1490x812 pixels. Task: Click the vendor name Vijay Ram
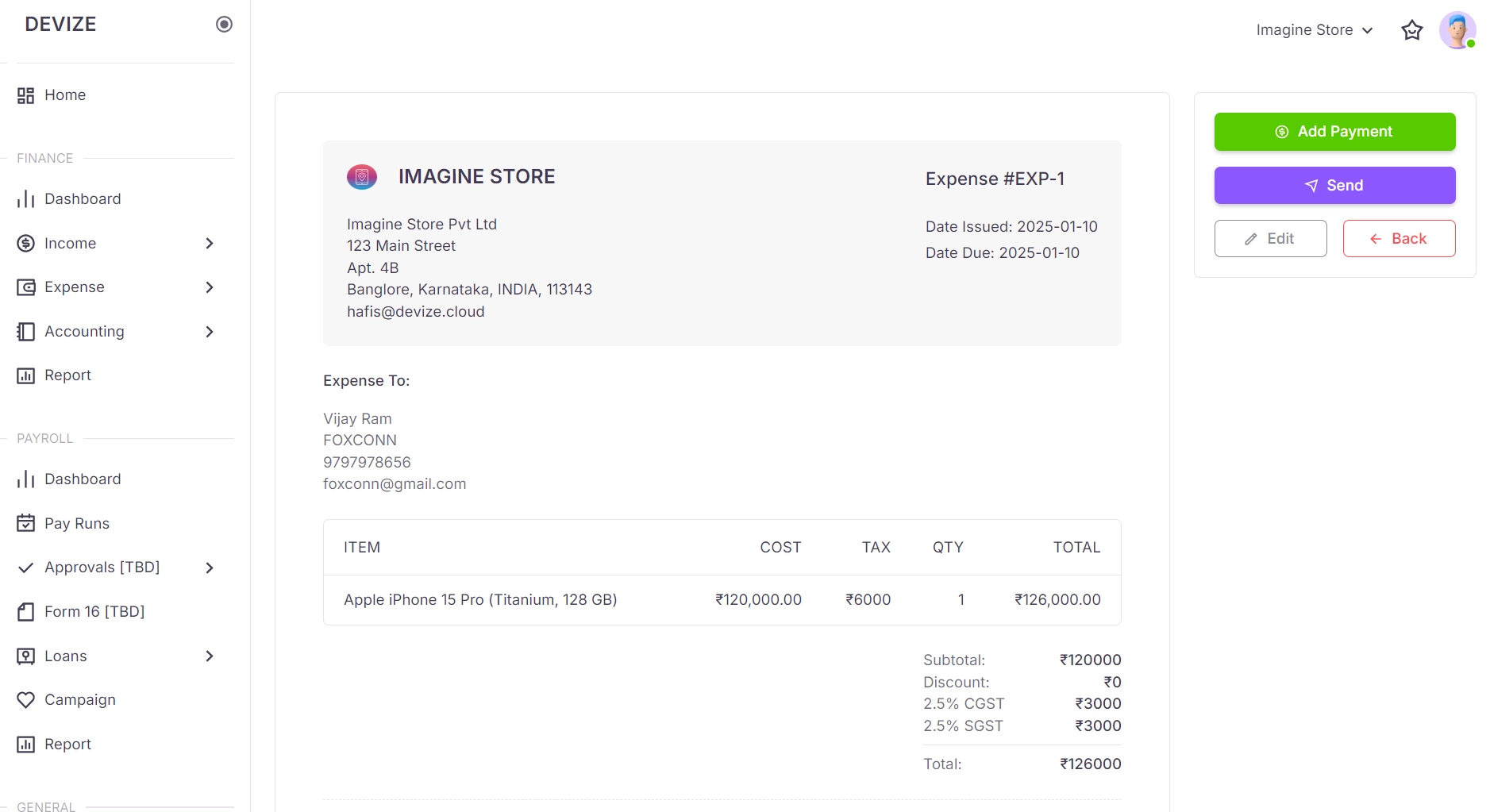pyautogui.click(x=357, y=419)
